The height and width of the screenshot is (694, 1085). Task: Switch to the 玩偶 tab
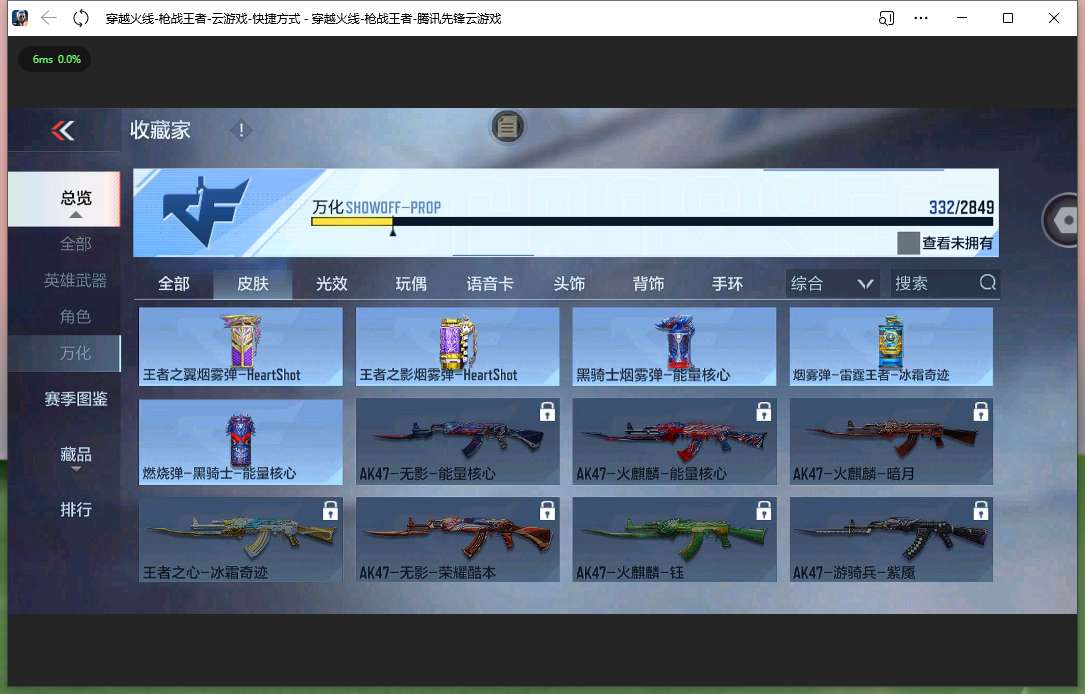[x=411, y=284]
